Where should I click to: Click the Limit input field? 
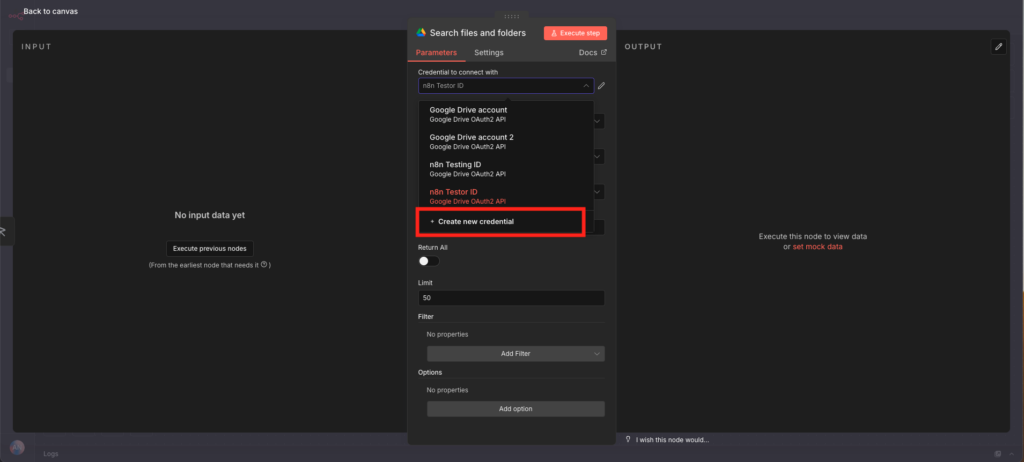511,298
